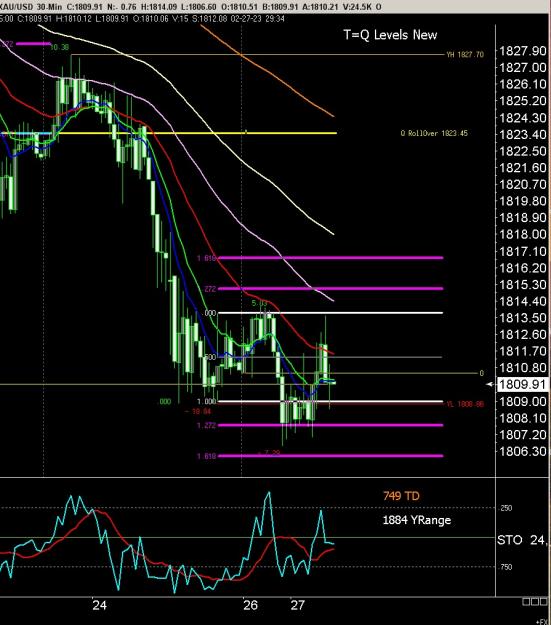Viewport: 551px width, 625px height.
Task: Click the XAU/USD 30-Min header text
Action: click(x=31, y=7)
